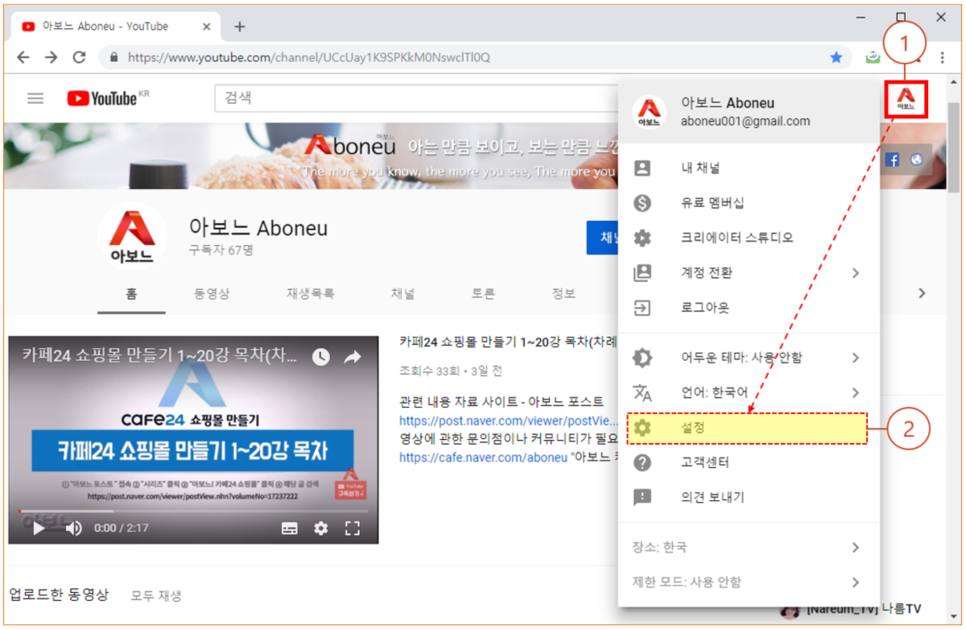Toggle video subtitles button

tap(290, 528)
